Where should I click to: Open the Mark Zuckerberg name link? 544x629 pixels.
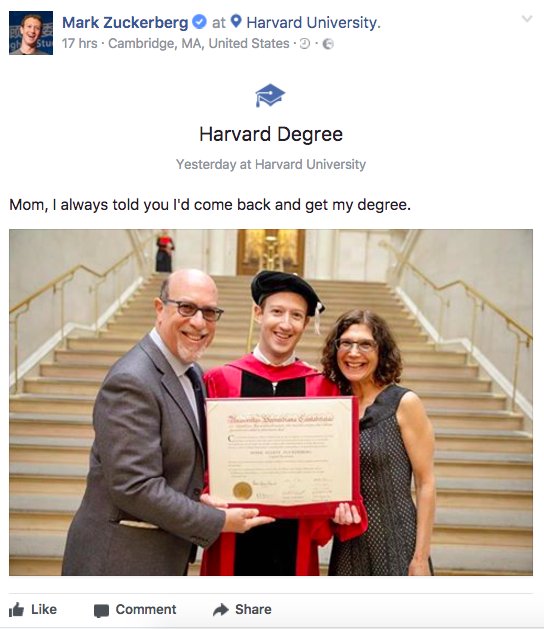pos(125,22)
